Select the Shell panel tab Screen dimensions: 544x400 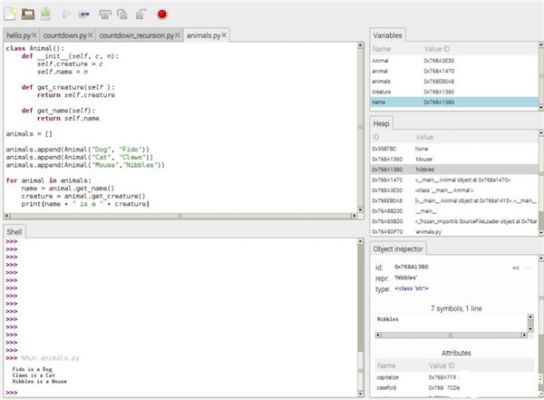(14, 232)
